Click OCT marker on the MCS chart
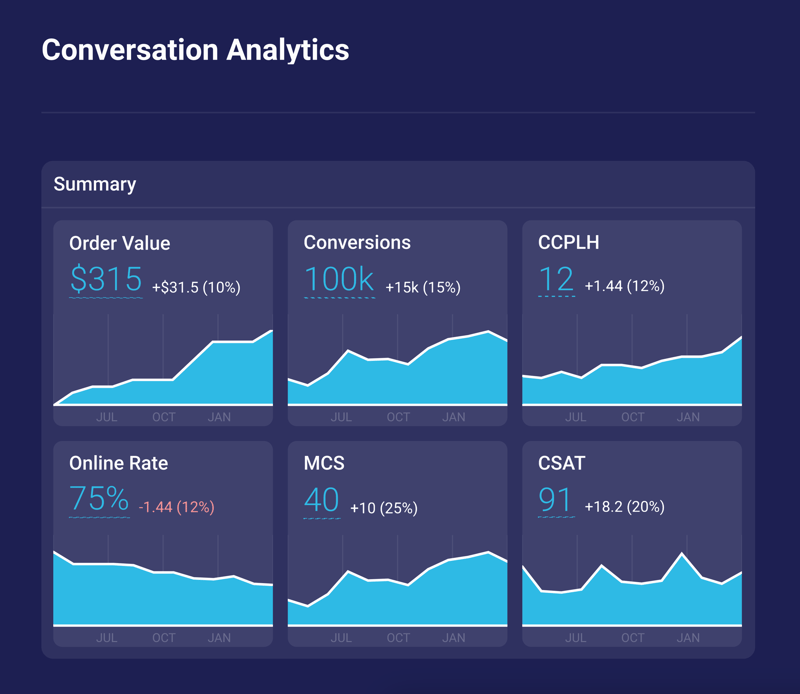Viewport: 800px width, 694px height. tap(398, 637)
